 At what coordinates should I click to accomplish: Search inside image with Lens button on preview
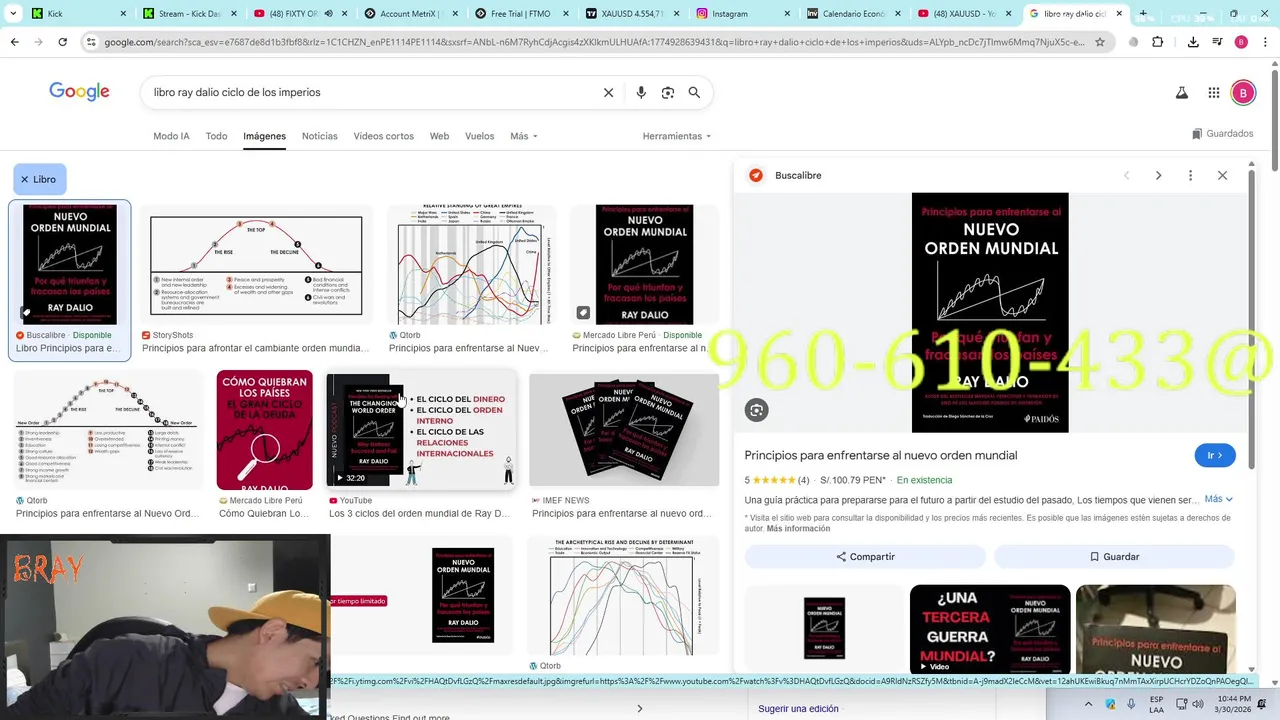(757, 410)
